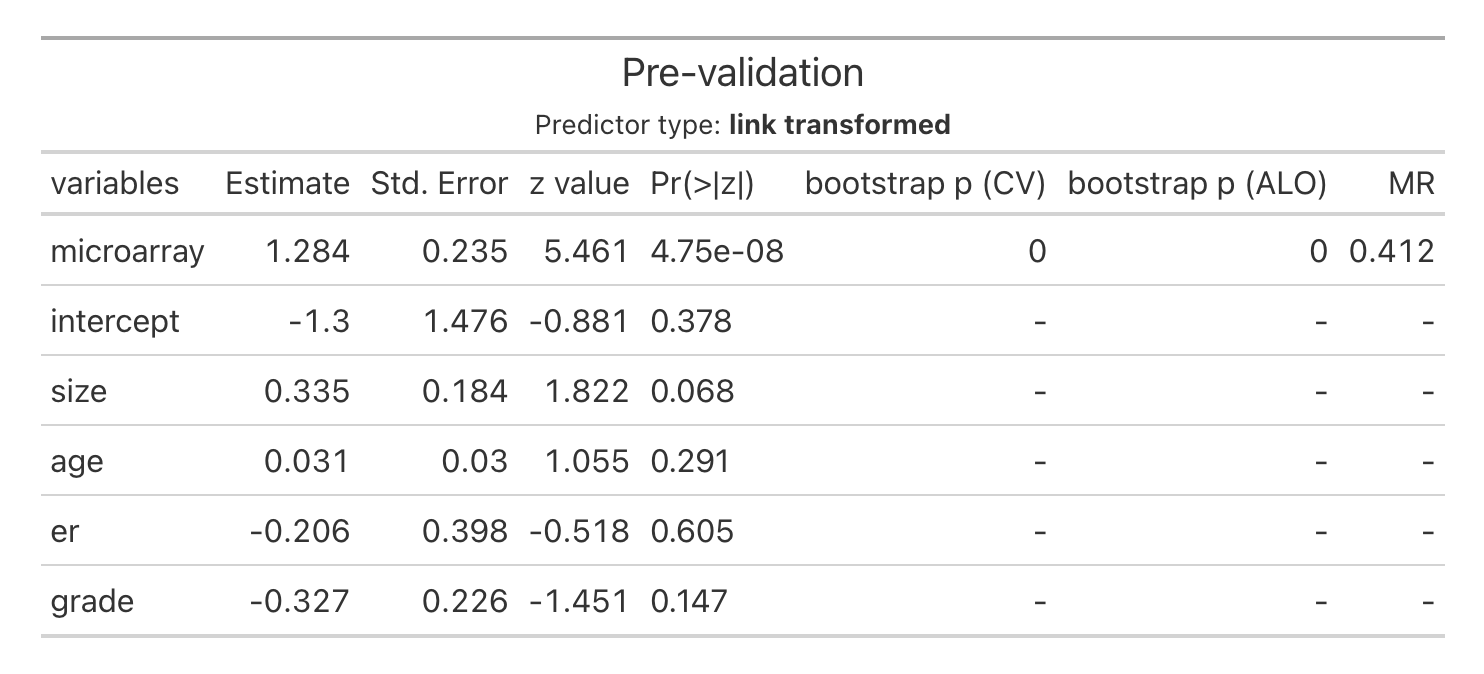Select the 'Estimate' column header
This screenshot has height=674, width=1484.
click(x=287, y=183)
